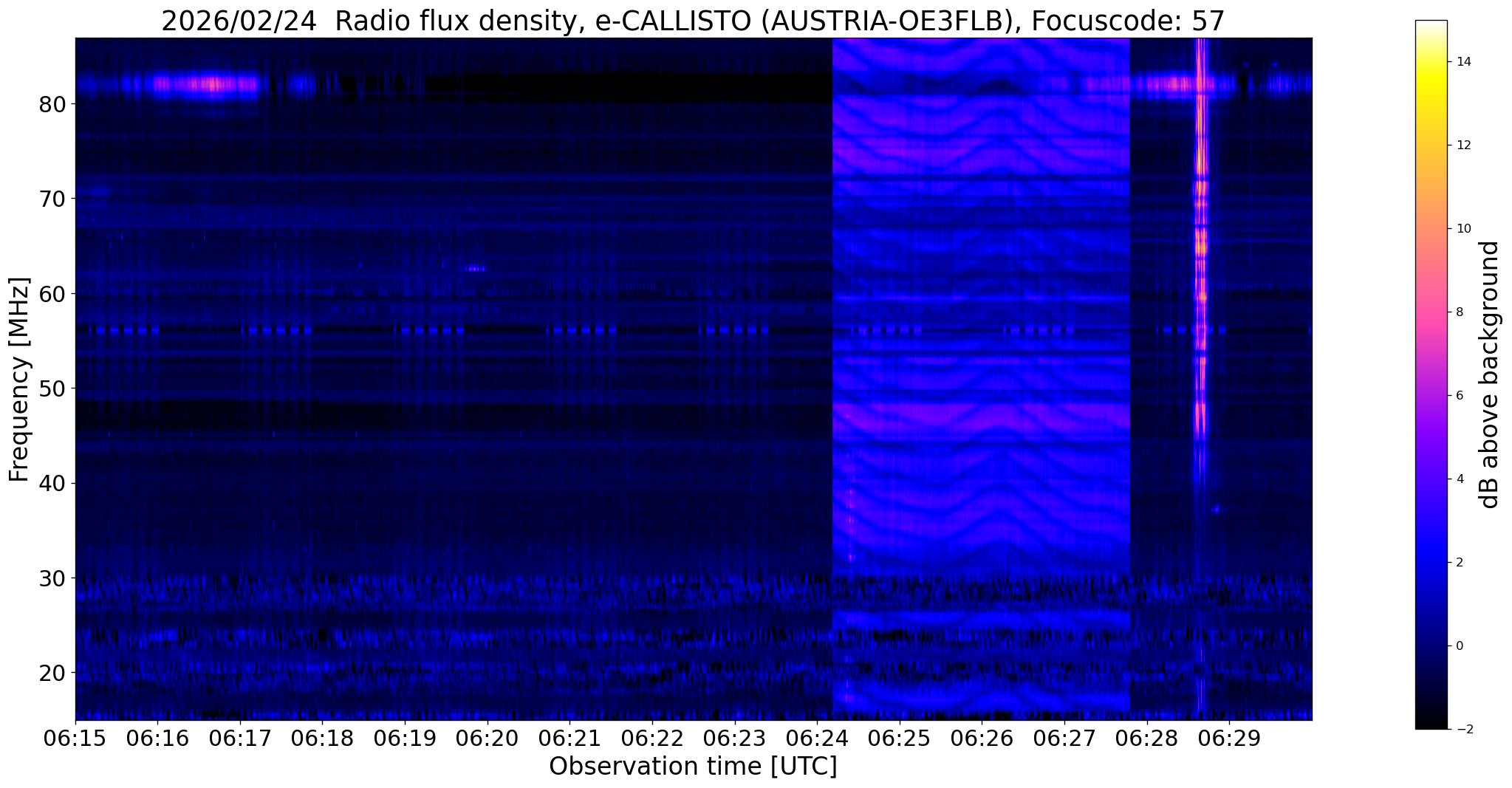The image size is (1512, 788).
Task: Click the 06:16 time tick label
Action: pyautogui.click(x=157, y=739)
